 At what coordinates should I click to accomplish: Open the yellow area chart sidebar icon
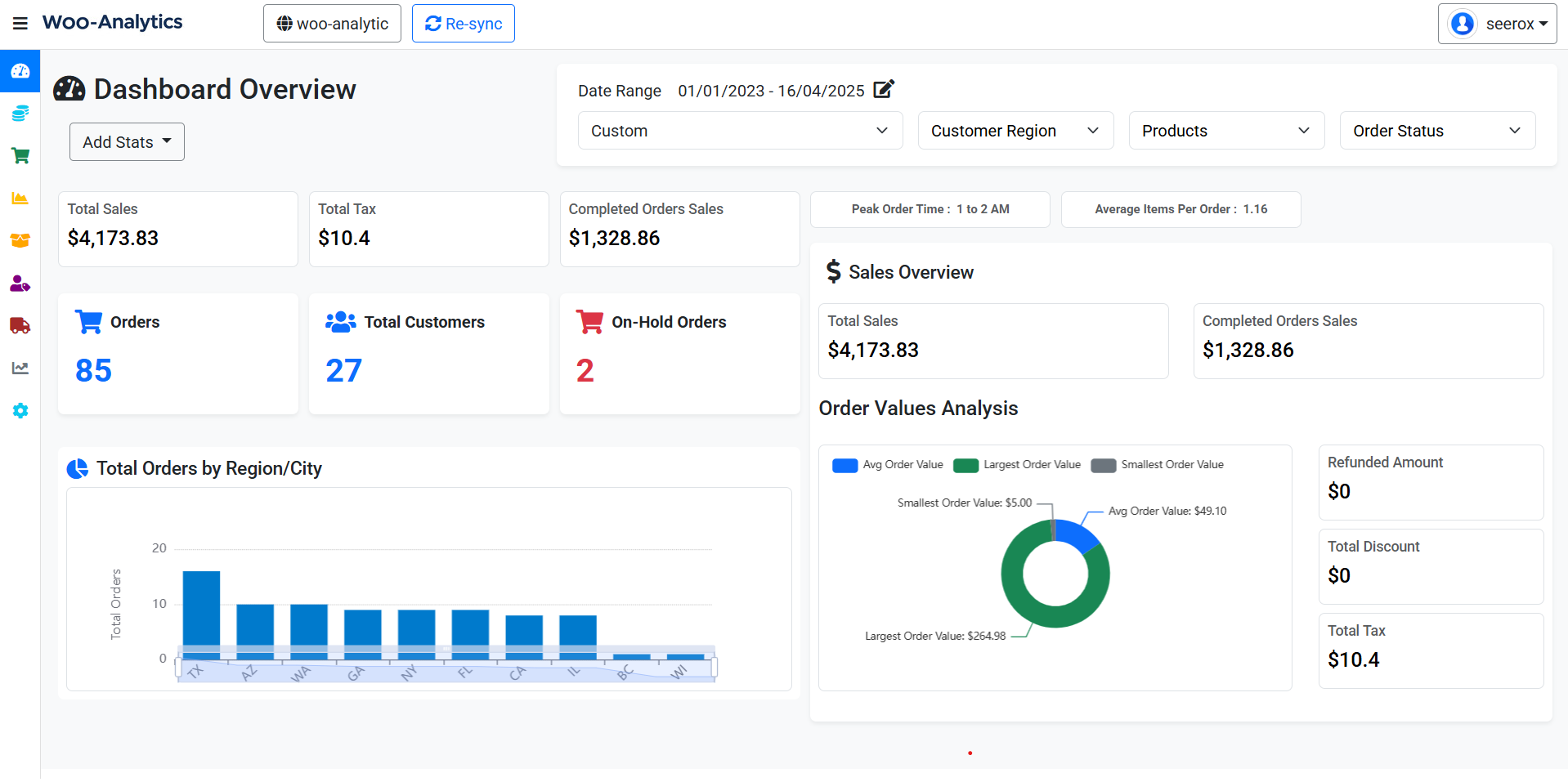pos(20,199)
